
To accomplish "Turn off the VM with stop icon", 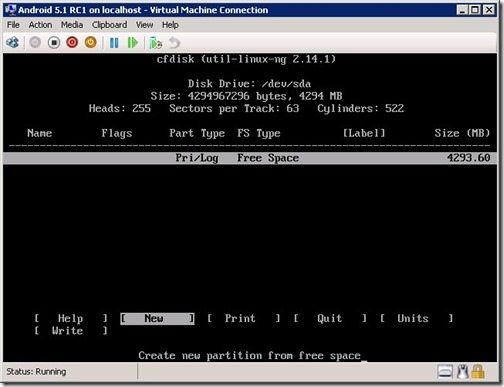I will [54, 43].
